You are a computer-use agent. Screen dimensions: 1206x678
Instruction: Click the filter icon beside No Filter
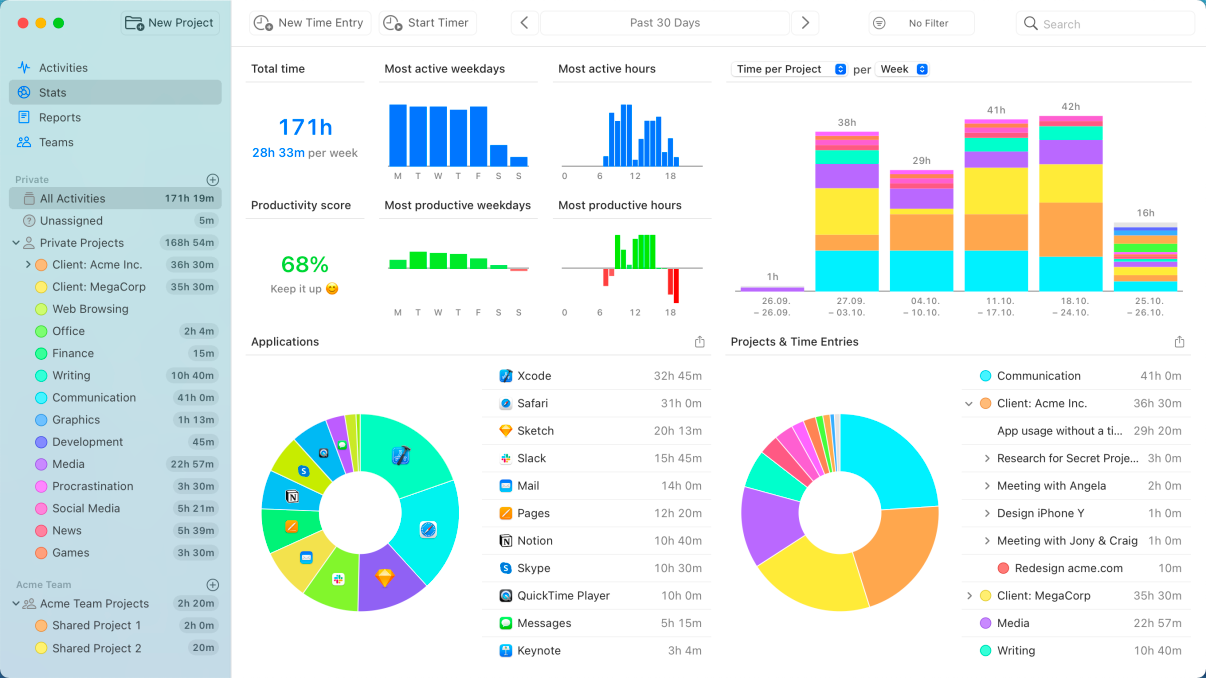click(879, 23)
